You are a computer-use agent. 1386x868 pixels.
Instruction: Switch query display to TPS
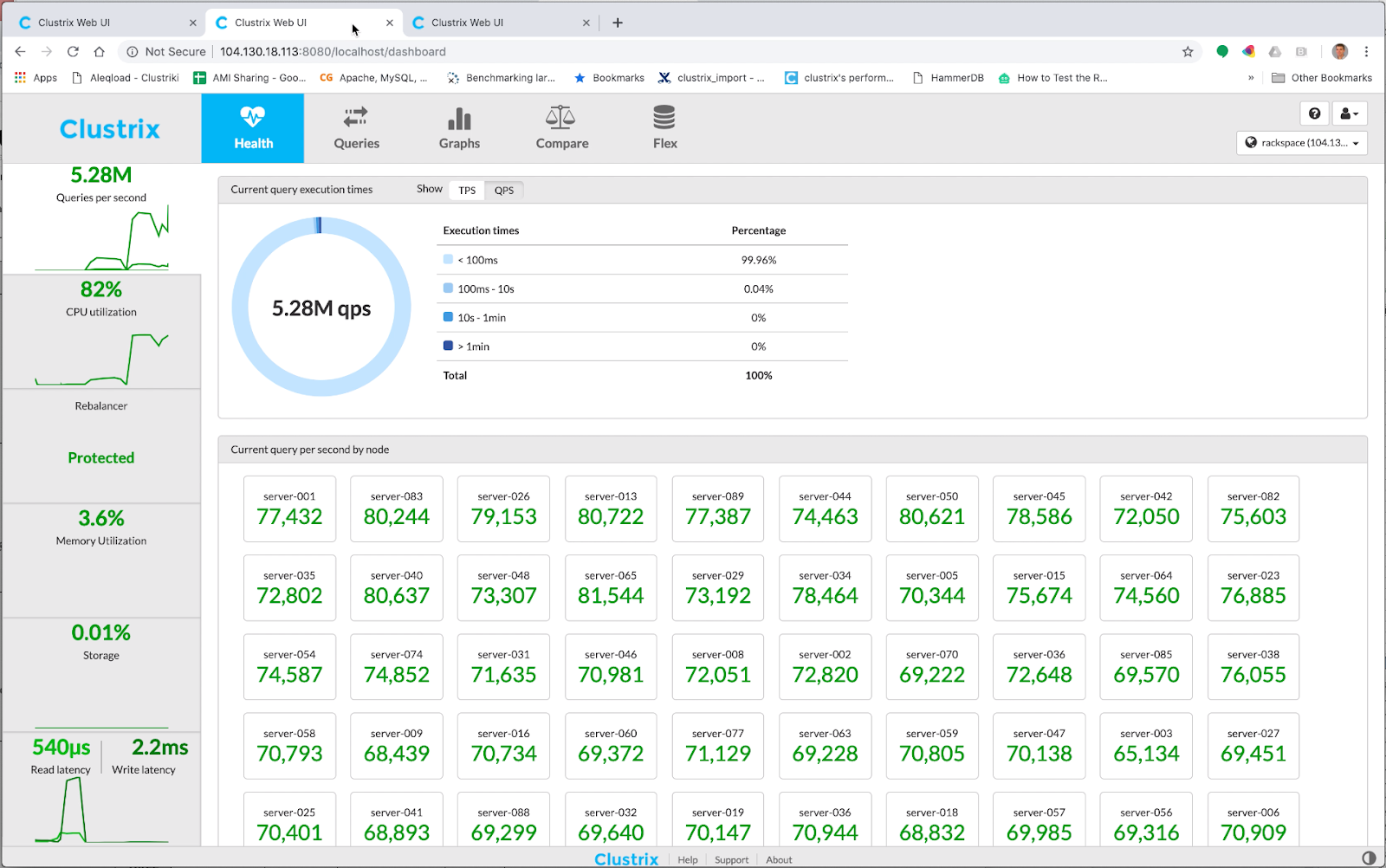coord(467,191)
